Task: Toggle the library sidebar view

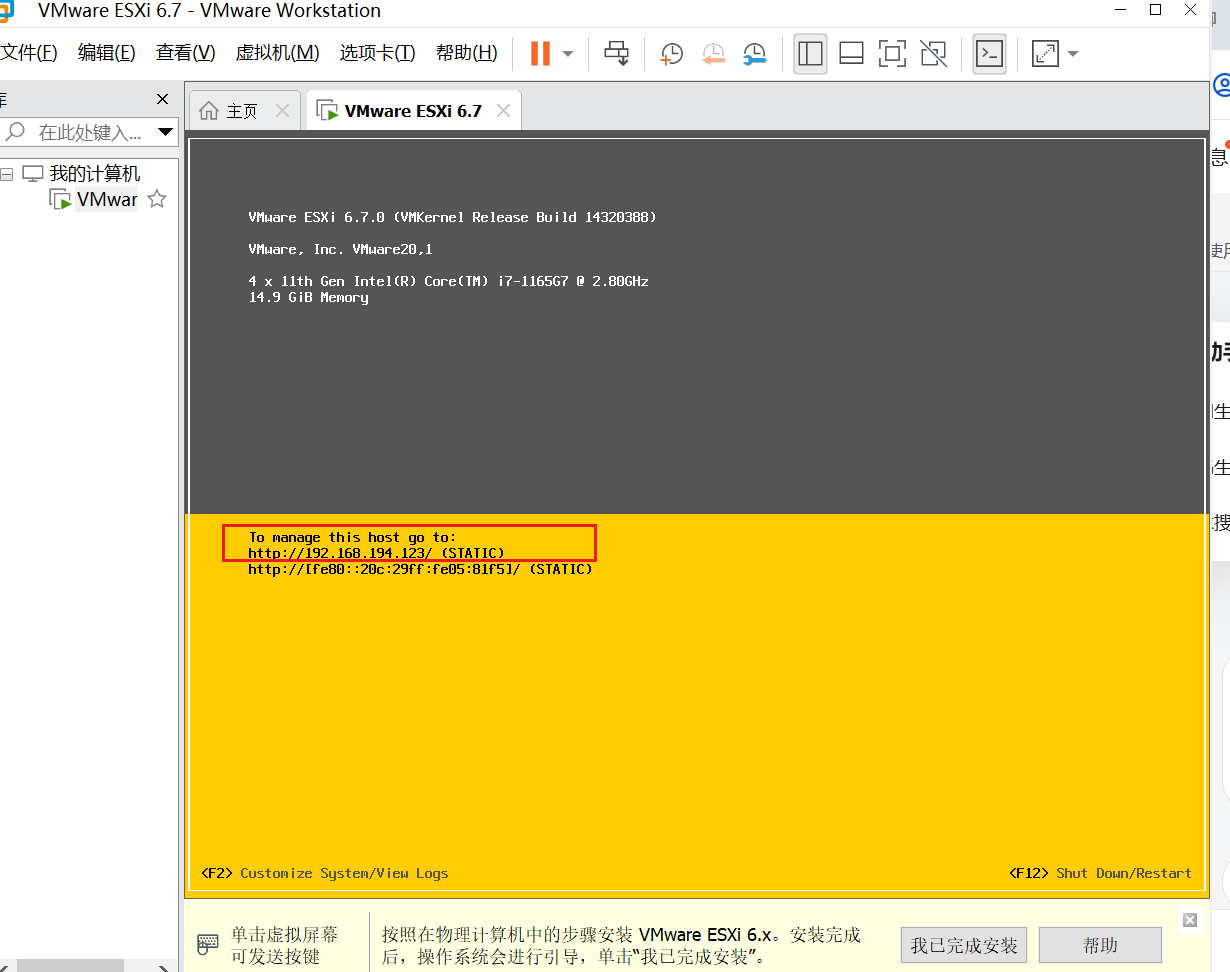Action: [810, 53]
